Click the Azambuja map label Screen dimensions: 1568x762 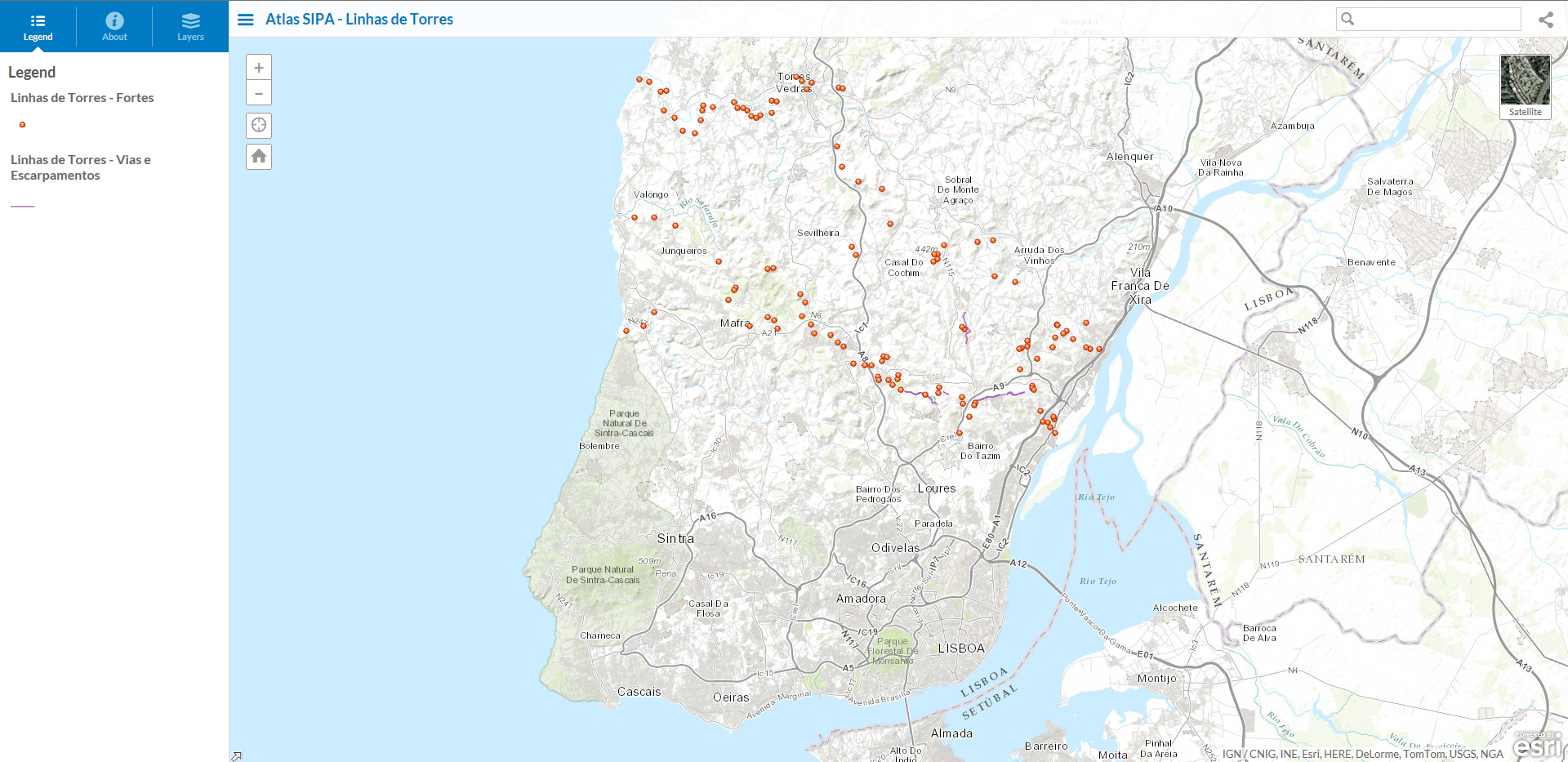(x=1293, y=126)
